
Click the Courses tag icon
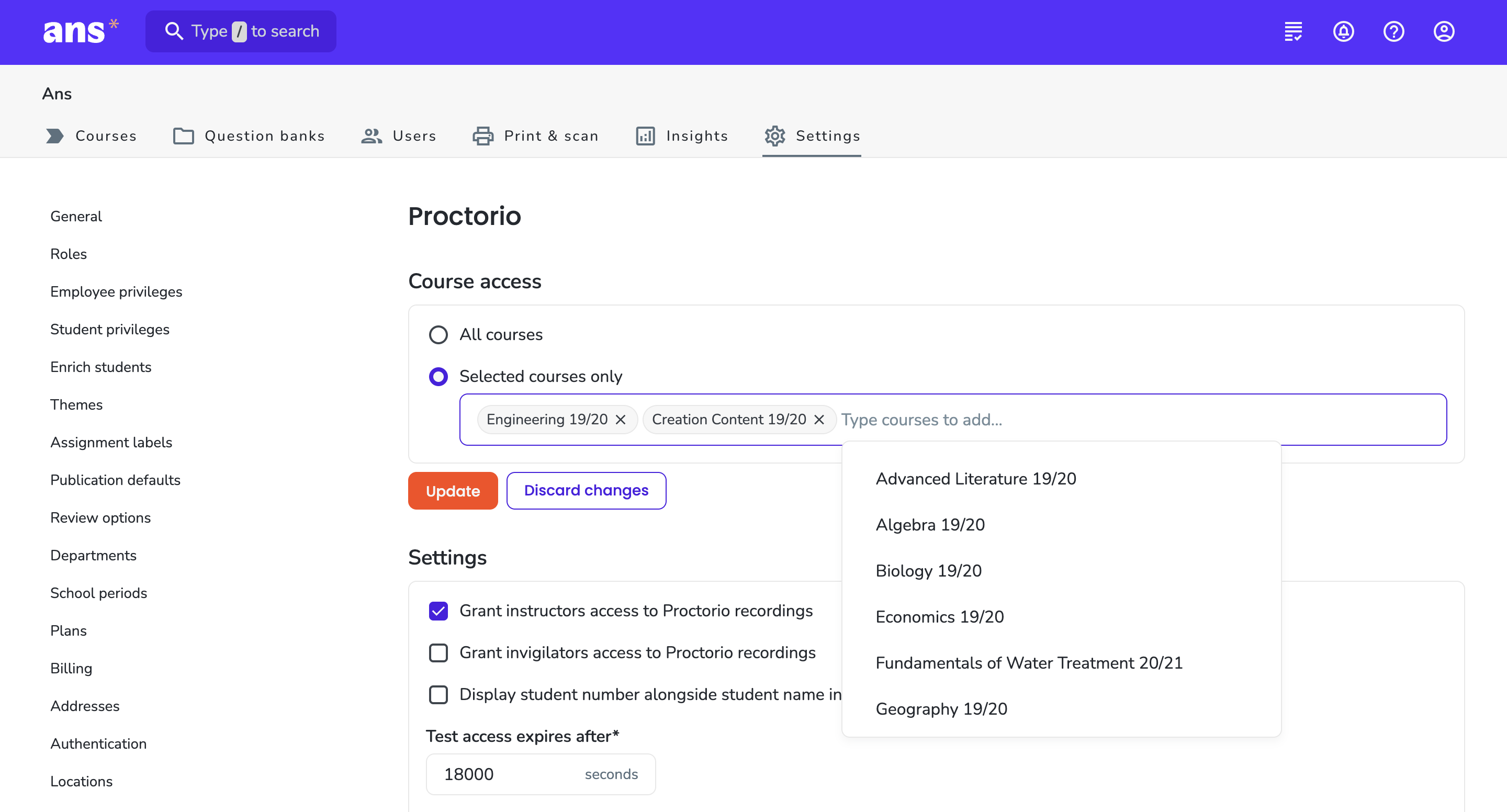55,136
